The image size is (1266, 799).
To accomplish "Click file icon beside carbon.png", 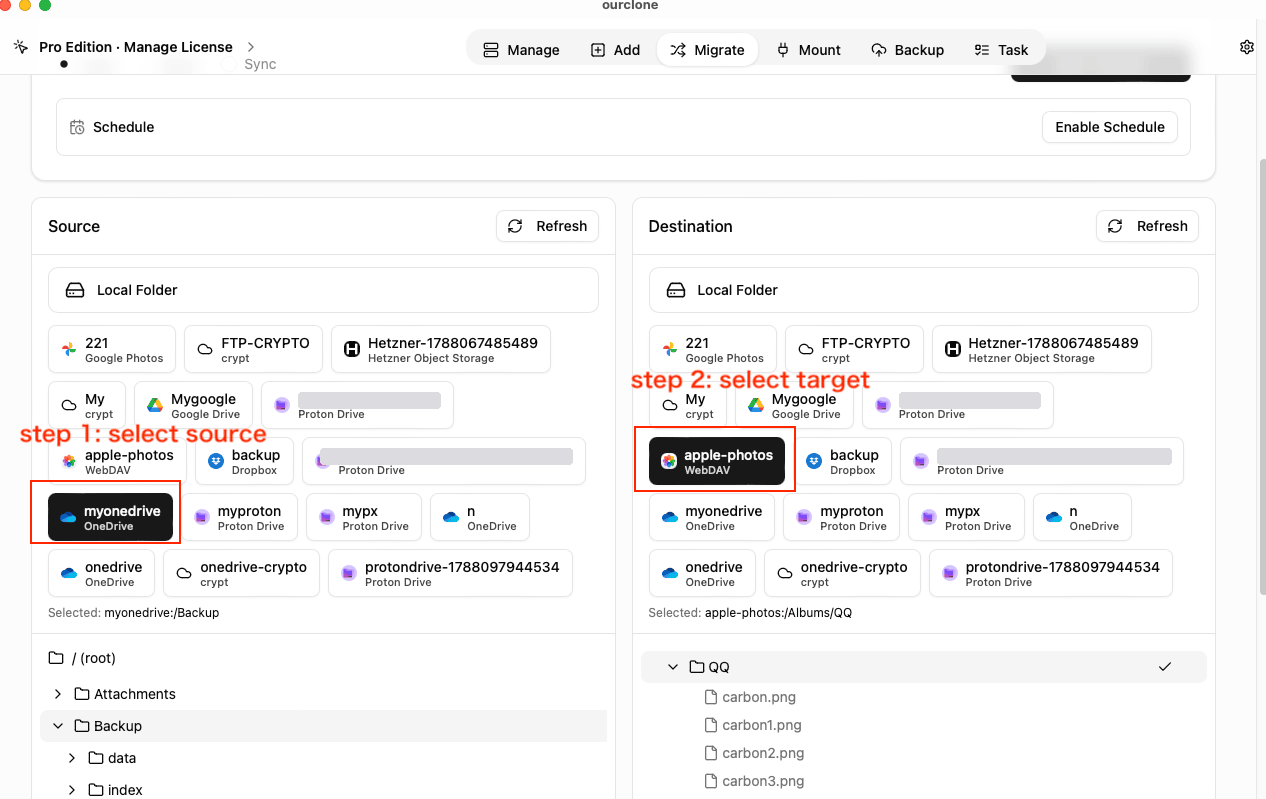I will (711, 697).
